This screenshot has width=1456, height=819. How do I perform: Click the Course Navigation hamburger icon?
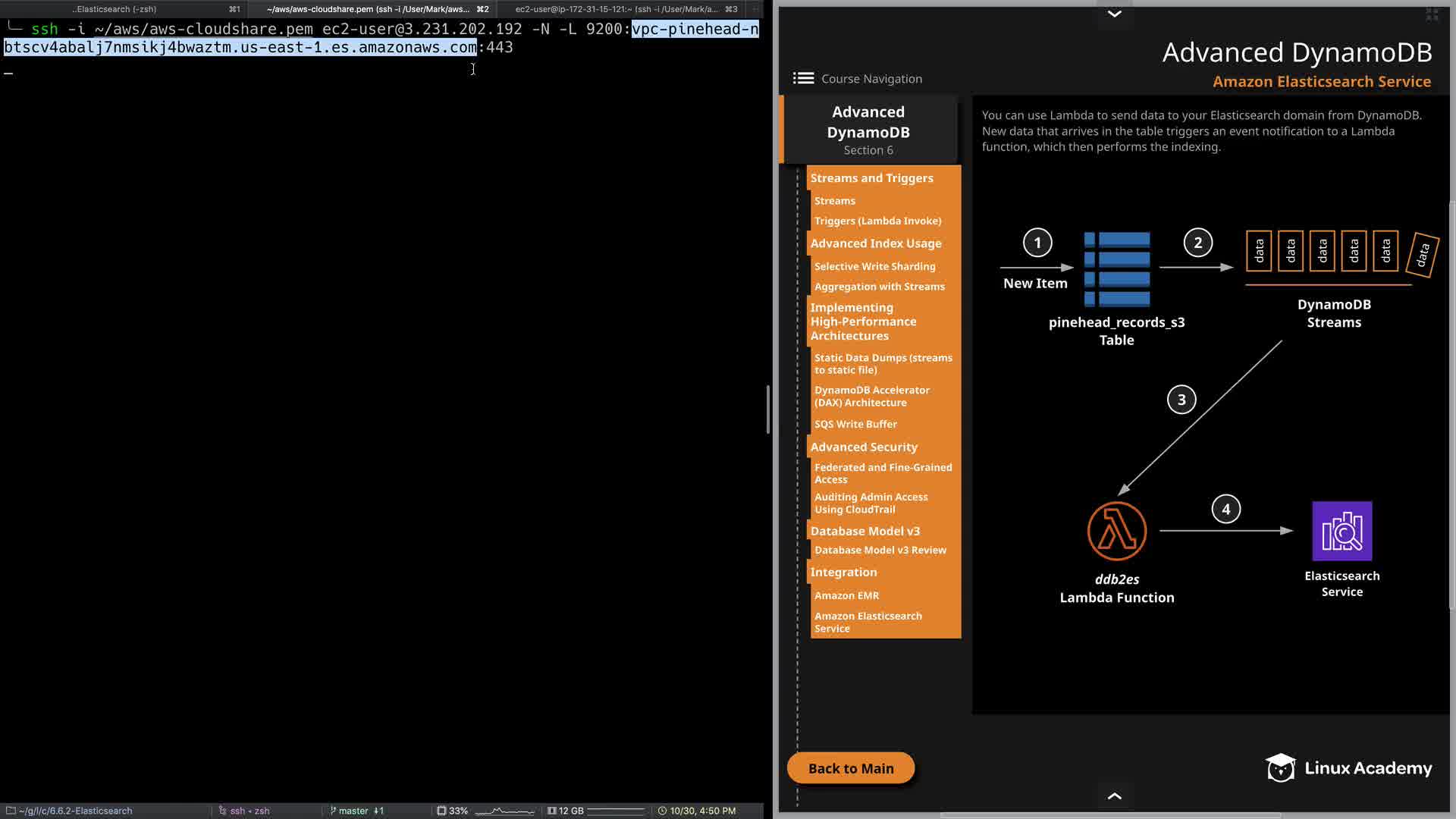(x=803, y=78)
